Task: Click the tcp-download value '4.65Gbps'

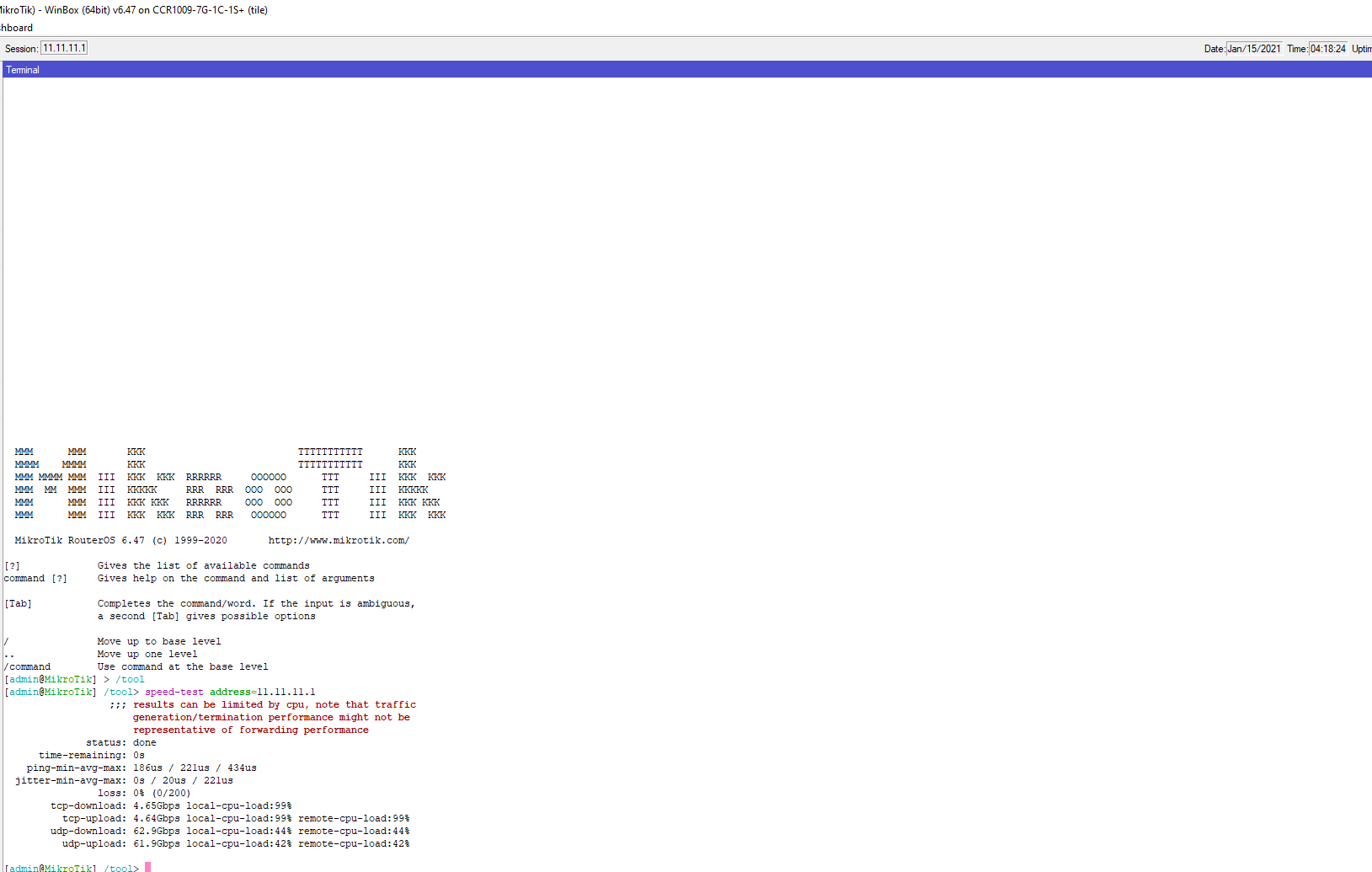Action: click(157, 806)
